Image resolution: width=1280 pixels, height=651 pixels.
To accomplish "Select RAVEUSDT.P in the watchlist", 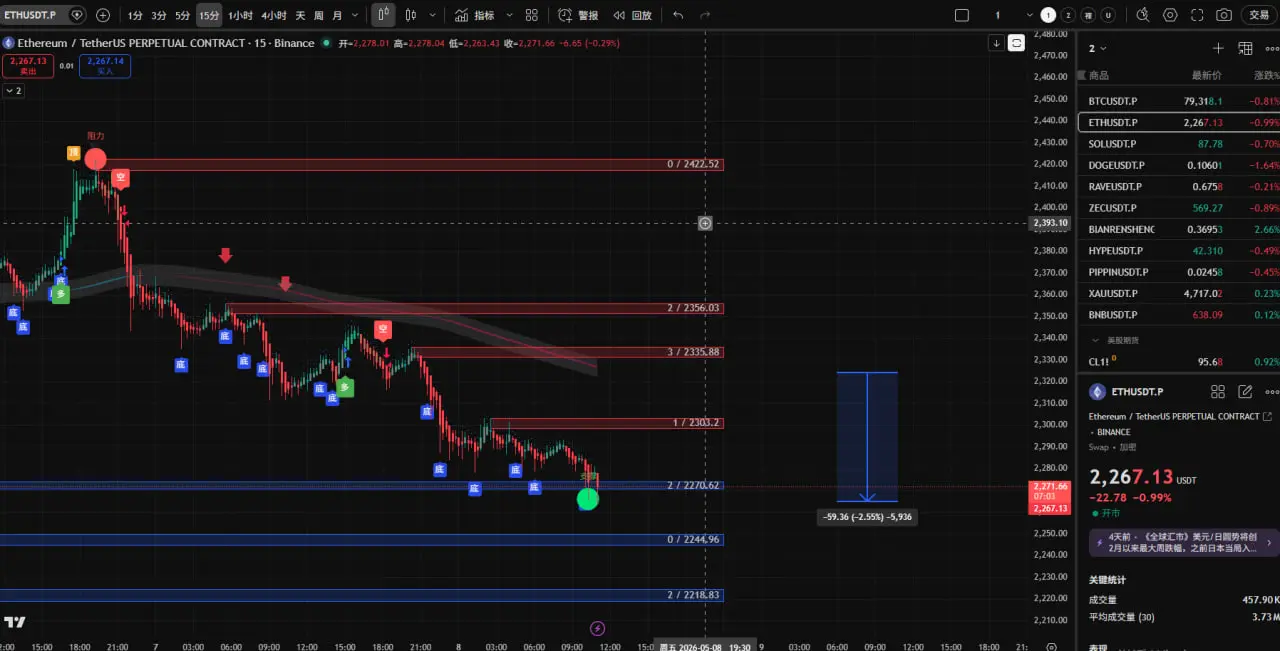I will tap(1178, 186).
